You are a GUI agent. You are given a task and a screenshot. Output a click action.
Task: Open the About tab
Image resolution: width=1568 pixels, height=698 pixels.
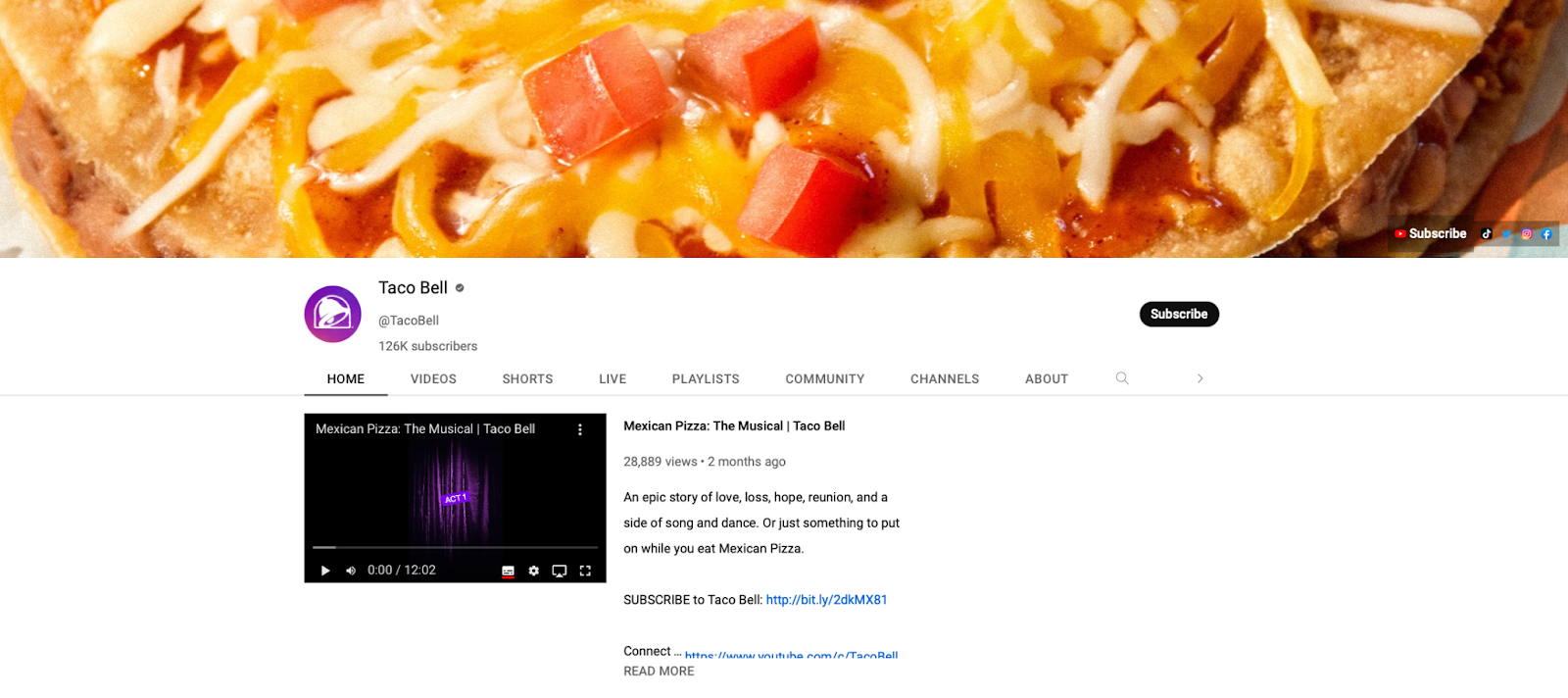pyautogui.click(x=1047, y=378)
